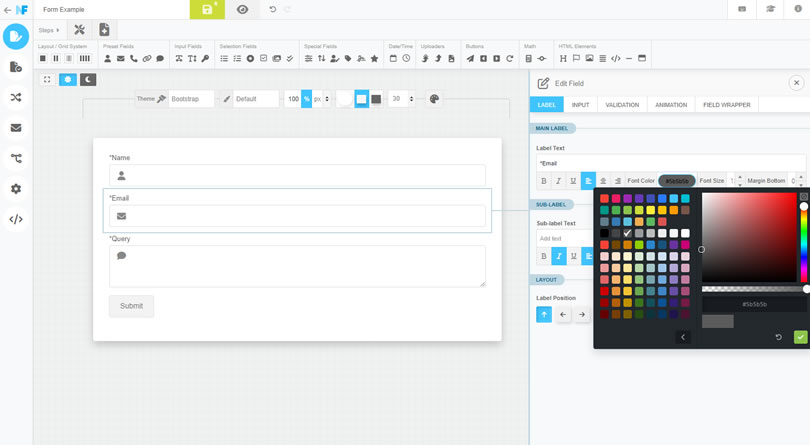
Task: Click the 30 padding stepper arrows
Action: (x=411, y=99)
